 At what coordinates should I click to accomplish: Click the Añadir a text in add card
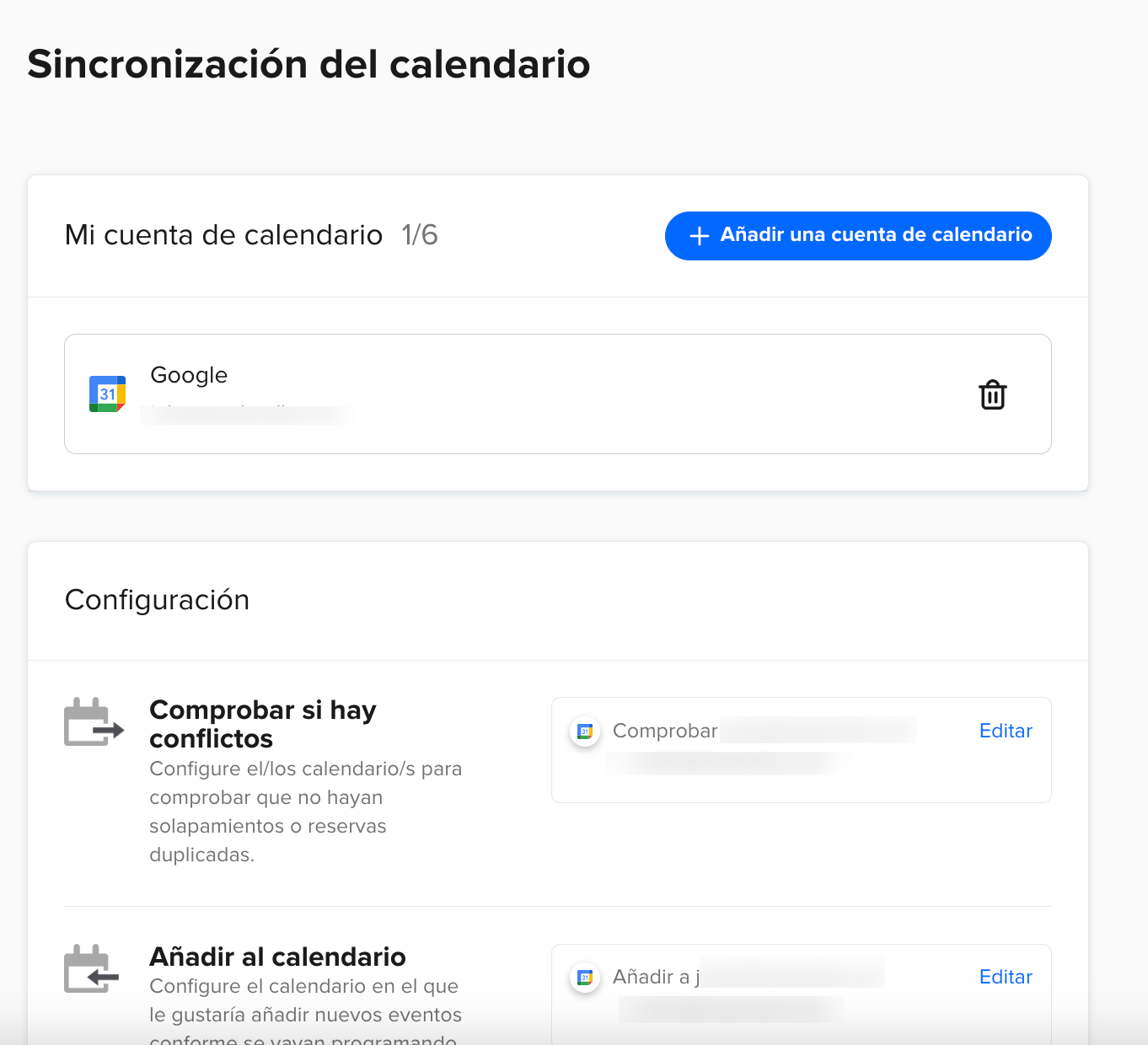pos(656,977)
